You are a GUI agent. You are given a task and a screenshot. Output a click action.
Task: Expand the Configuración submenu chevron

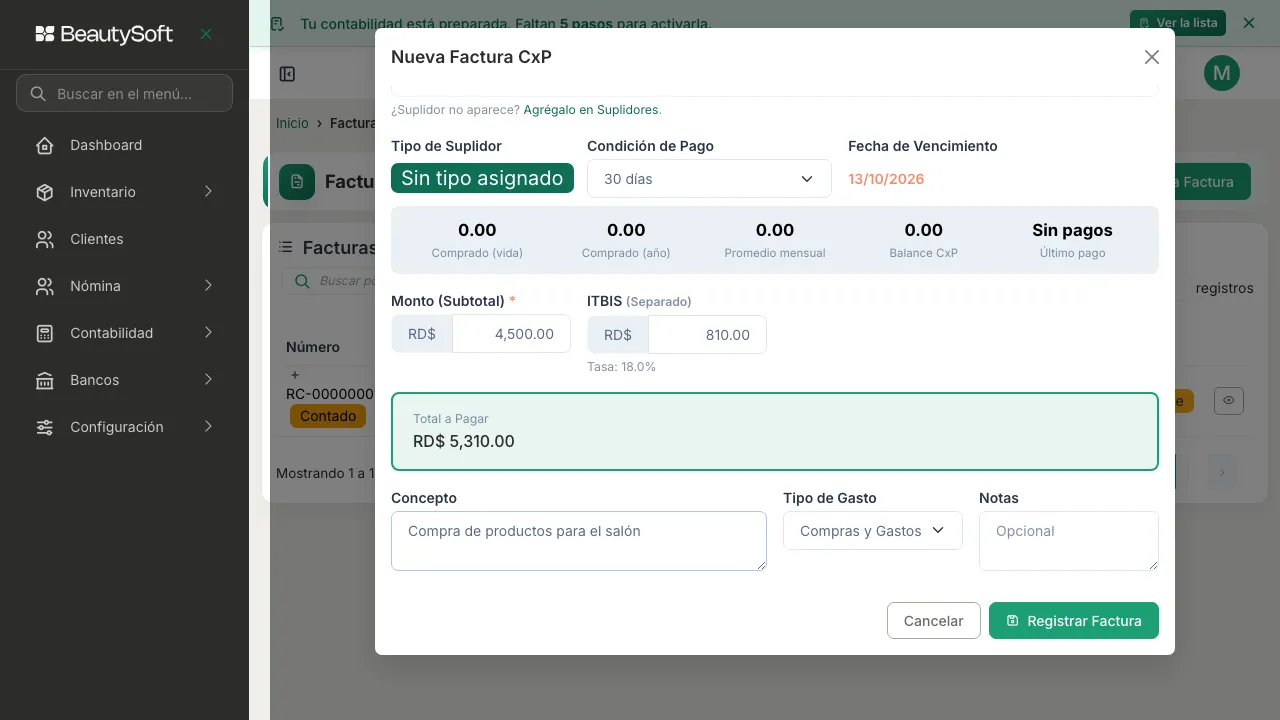coord(208,426)
